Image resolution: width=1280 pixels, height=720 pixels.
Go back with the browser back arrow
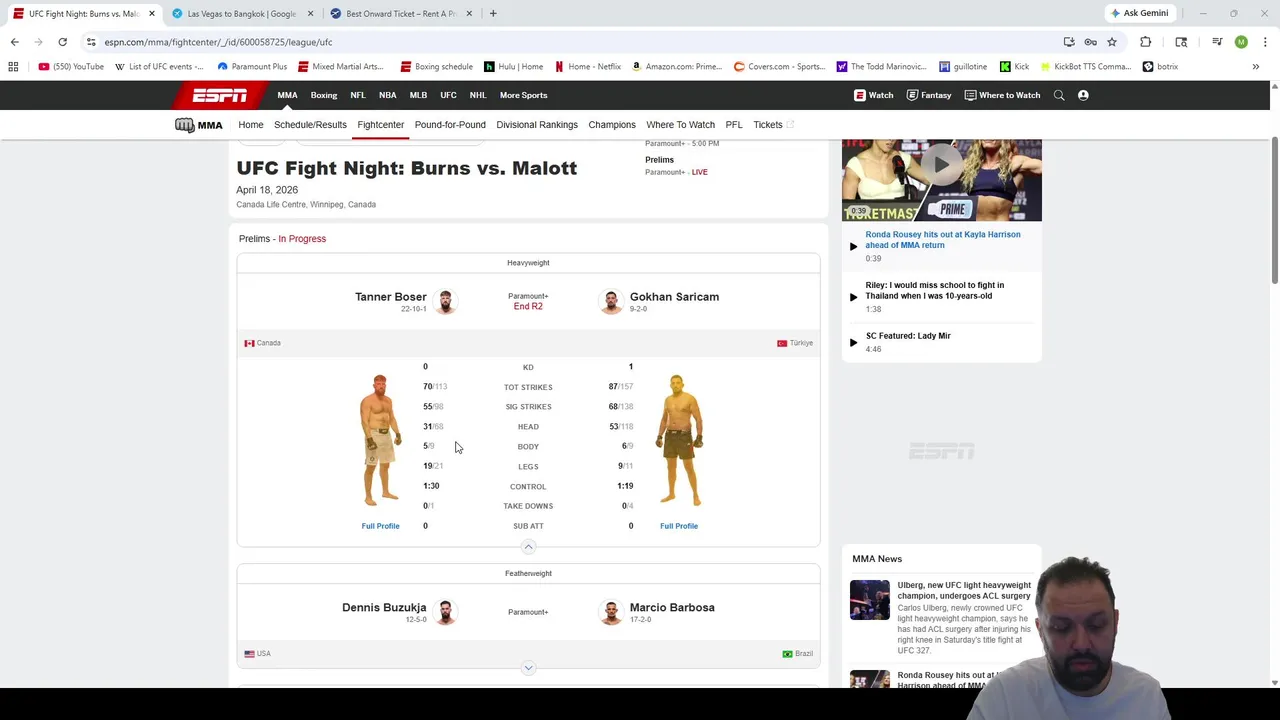tap(14, 42)
